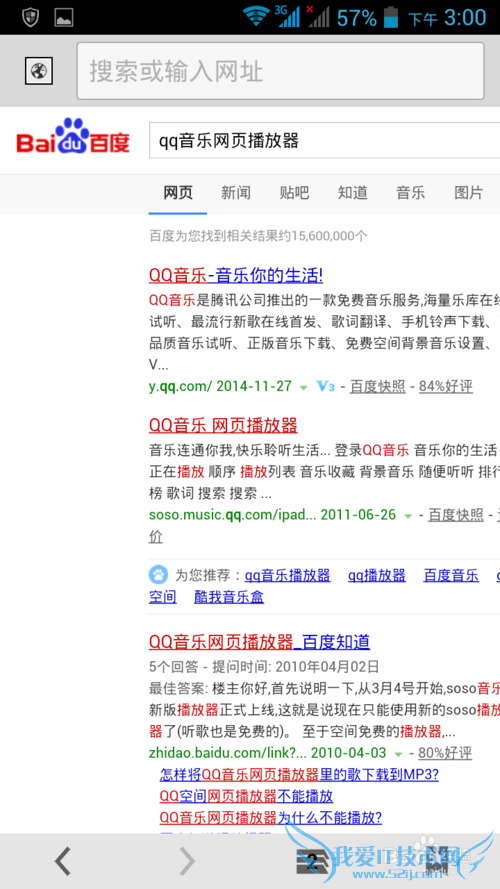Switch to the 音乐 tab
The image size is (500, 889).
[410, 193]
